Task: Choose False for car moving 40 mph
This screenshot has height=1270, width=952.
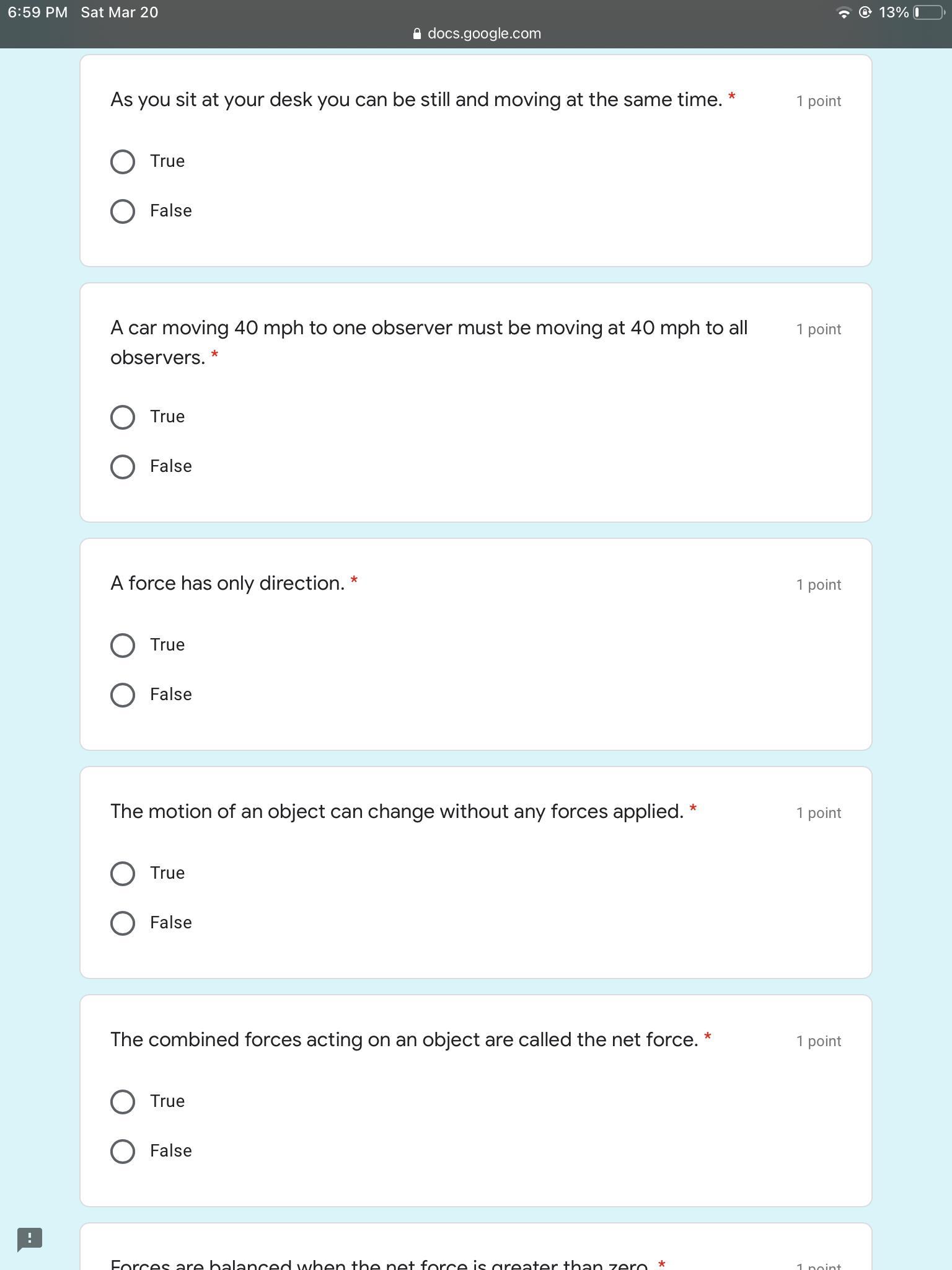Action: [x=123, y=467]
